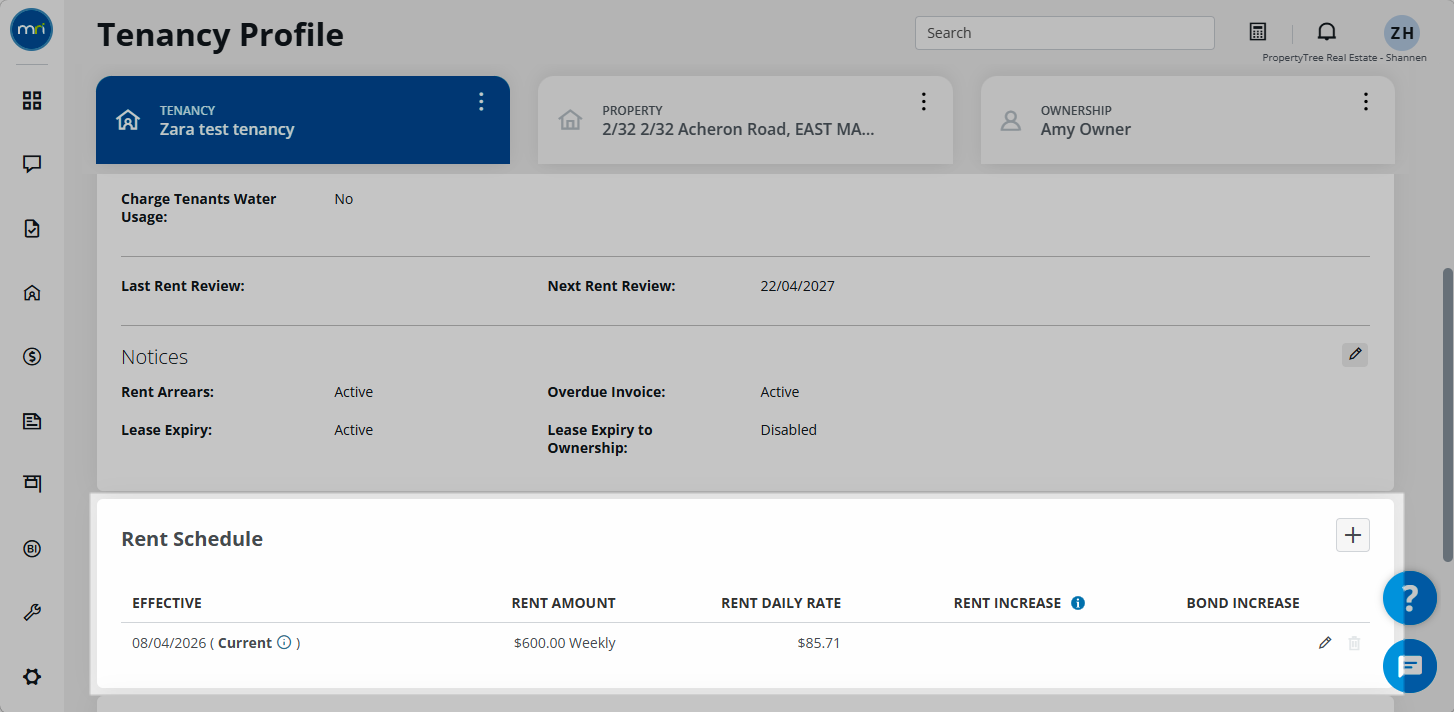Click the RENT AMOUNT column header
The width and height of the screenshot is (1454, 712).
(x=564, y=603)
